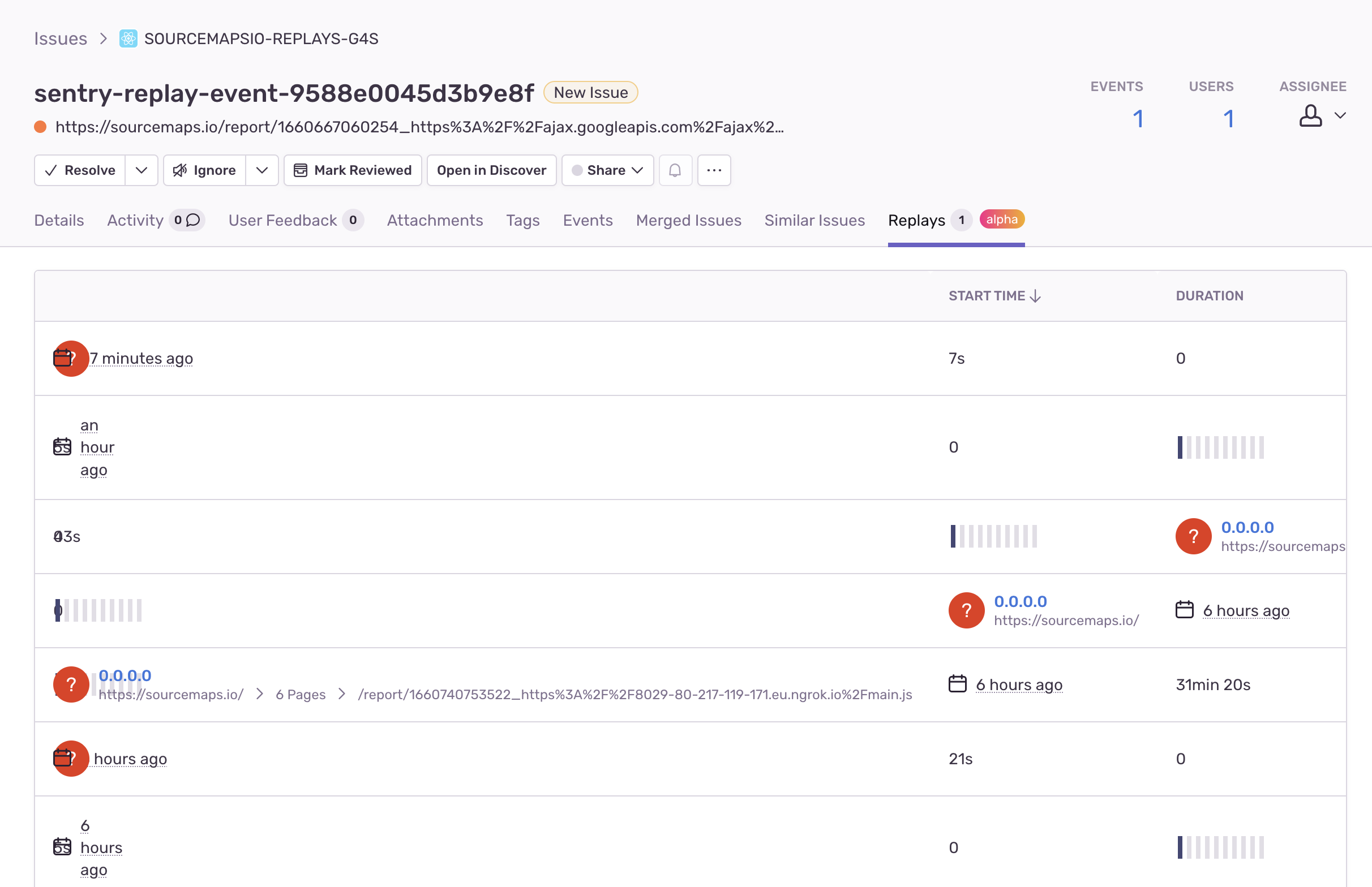Open the assignee selection dropdown arrow
1372x887 pixels.
[1340, 116]
